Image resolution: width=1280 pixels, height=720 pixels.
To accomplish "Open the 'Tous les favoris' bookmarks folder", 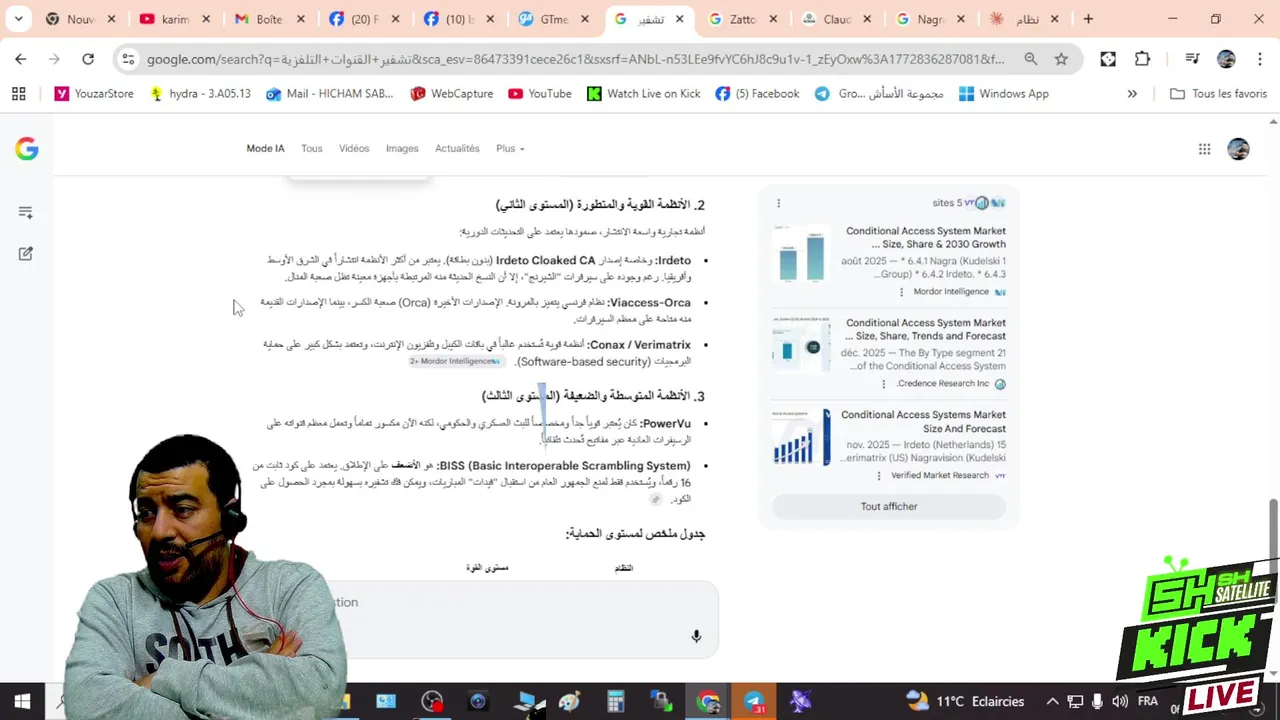I will 1218,94.
